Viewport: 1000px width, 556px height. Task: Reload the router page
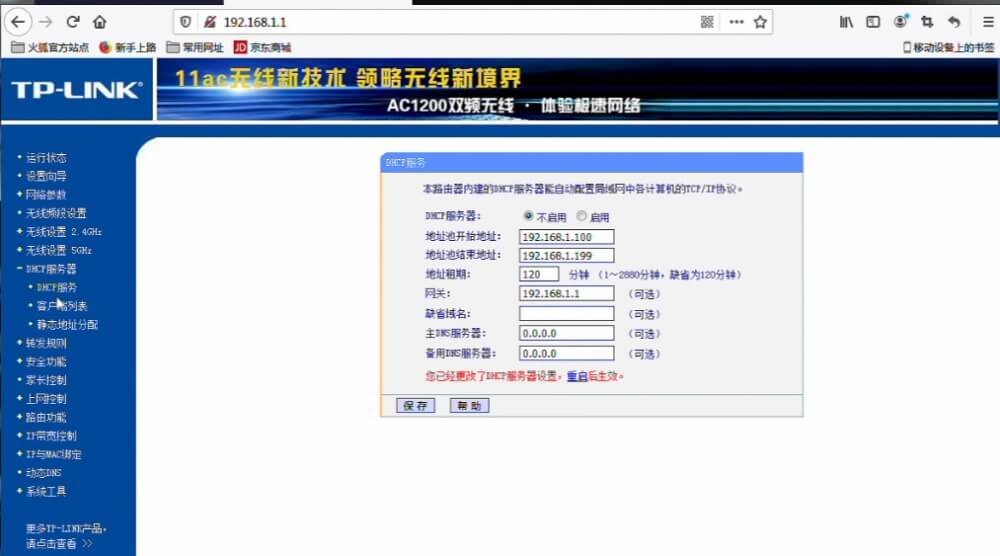[73, 21]
